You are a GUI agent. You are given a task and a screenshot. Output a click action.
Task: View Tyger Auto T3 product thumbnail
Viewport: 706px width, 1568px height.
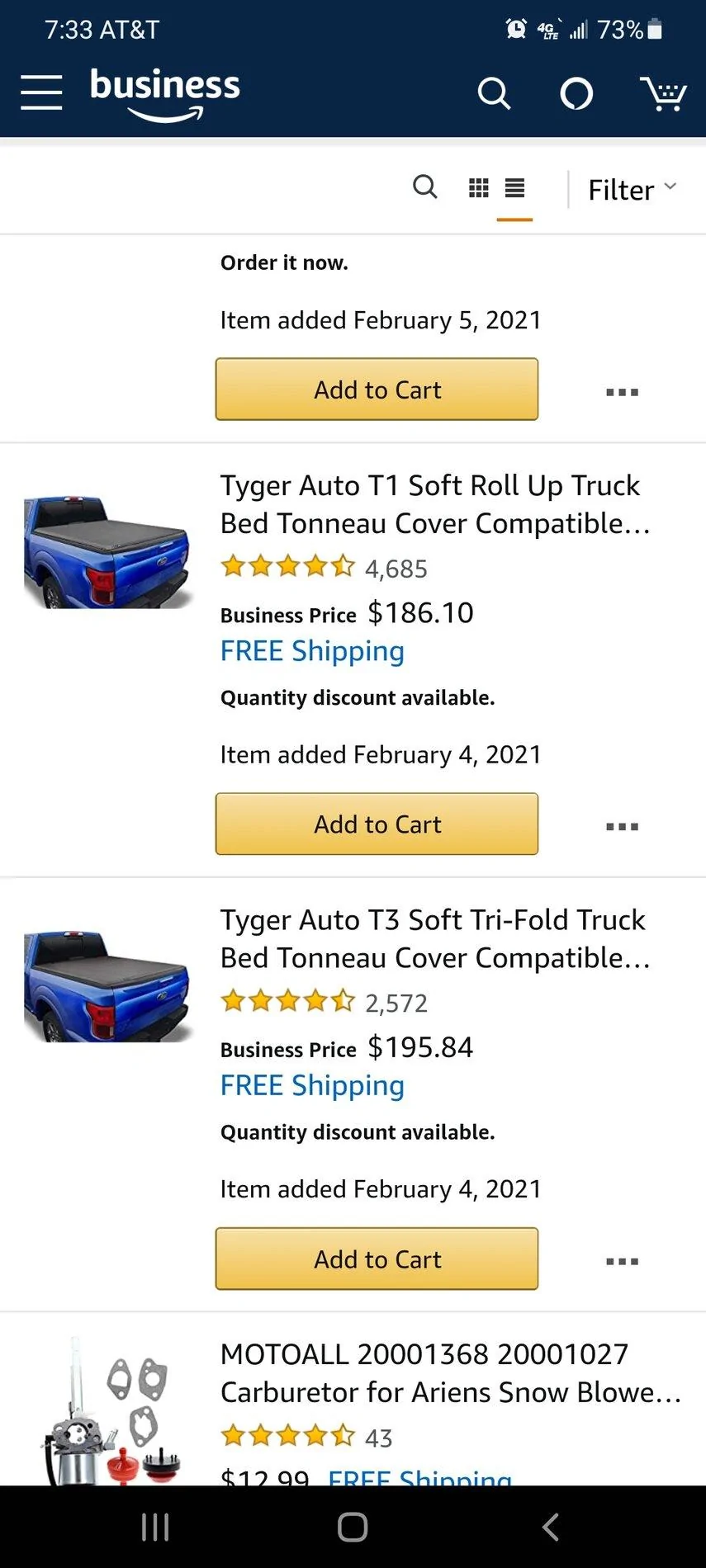tap(107, 986)
